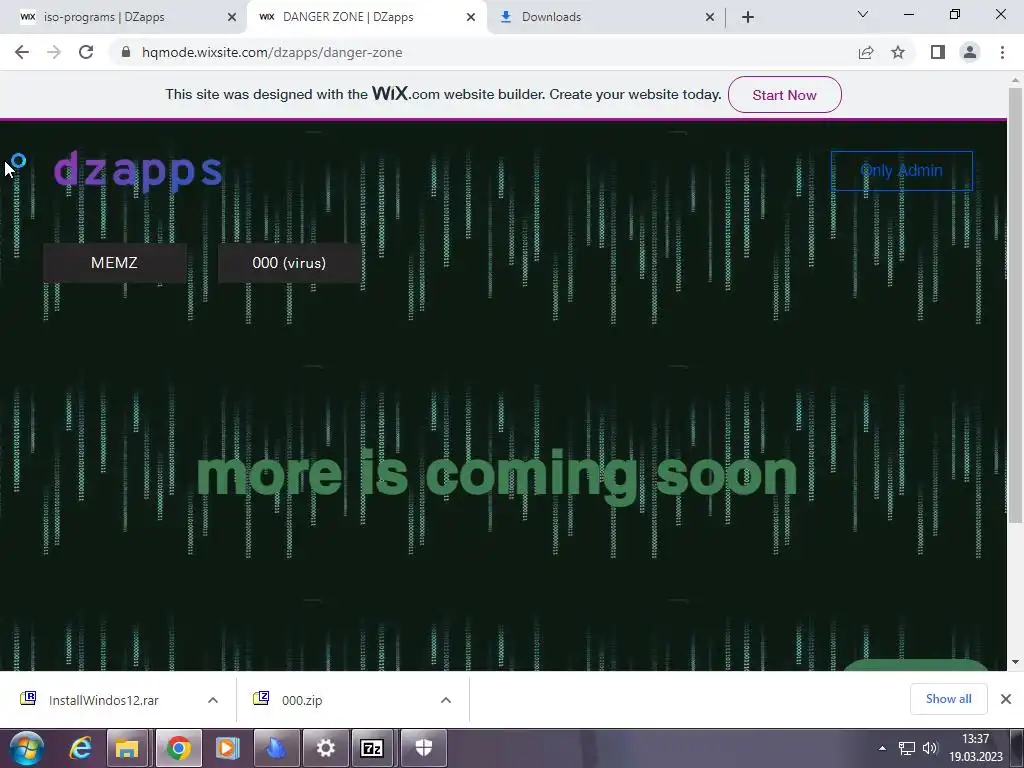Open the volume tray icon
This screenshot has width=1024, height=768.
tap(930, 748)
